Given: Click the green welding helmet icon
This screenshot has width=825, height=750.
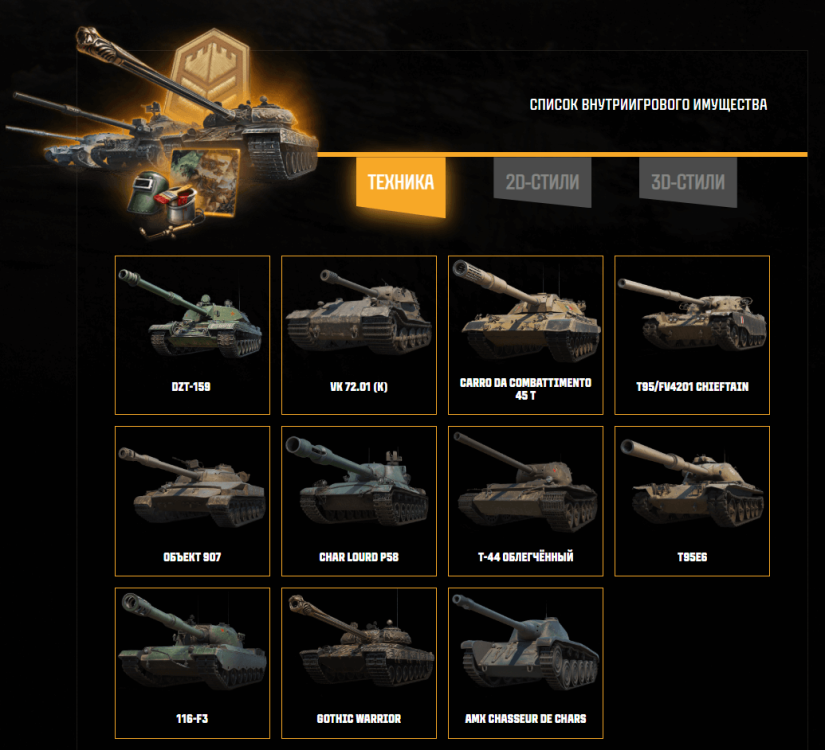Looking at the screenshot, I should point(147,192).
